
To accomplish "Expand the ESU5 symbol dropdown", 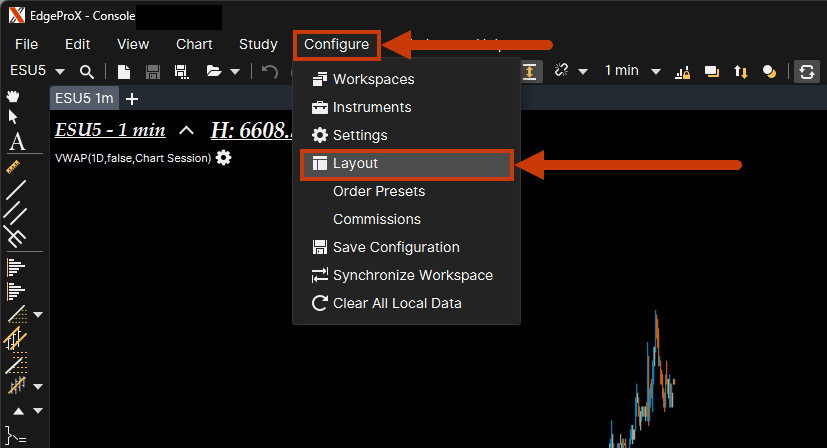I will tap(59, 71).
